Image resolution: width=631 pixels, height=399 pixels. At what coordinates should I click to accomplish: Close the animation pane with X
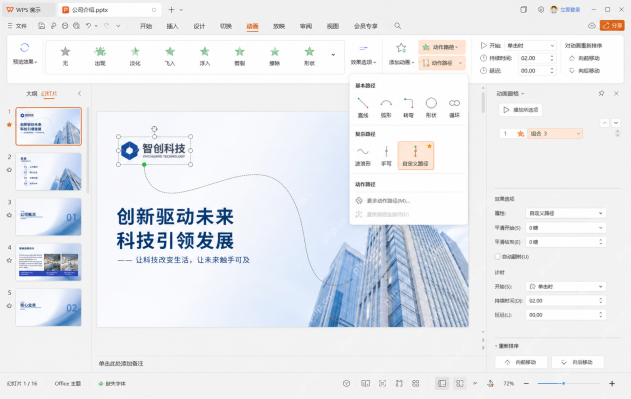[x=616, y=93]
